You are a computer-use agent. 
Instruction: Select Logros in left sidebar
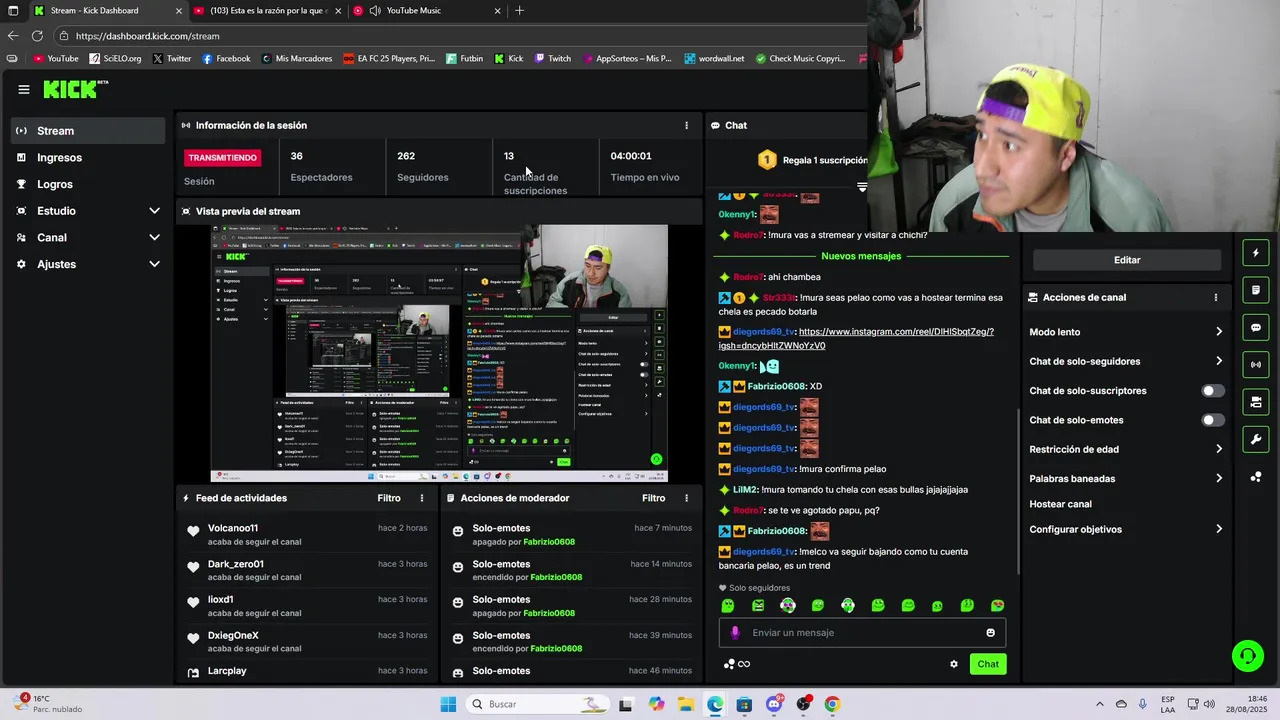(88, 184)
